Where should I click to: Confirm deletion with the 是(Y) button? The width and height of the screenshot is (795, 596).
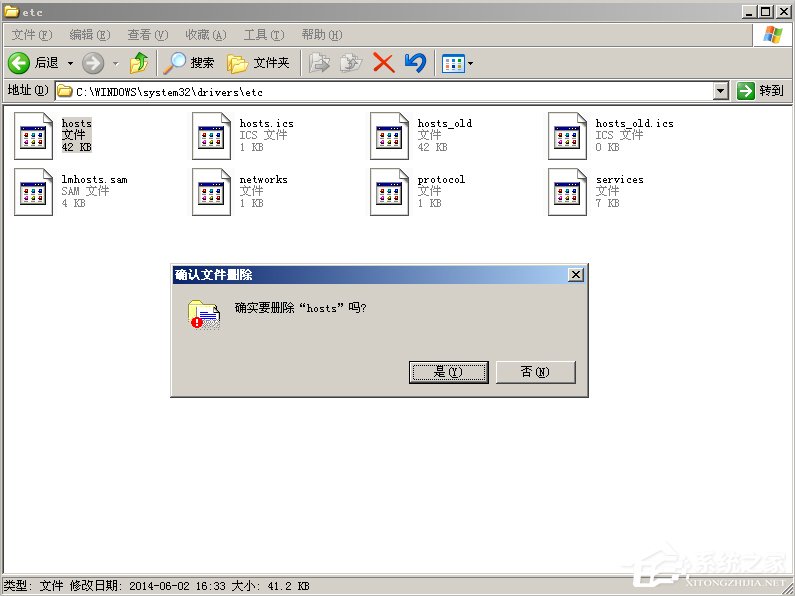click(448, 372)
